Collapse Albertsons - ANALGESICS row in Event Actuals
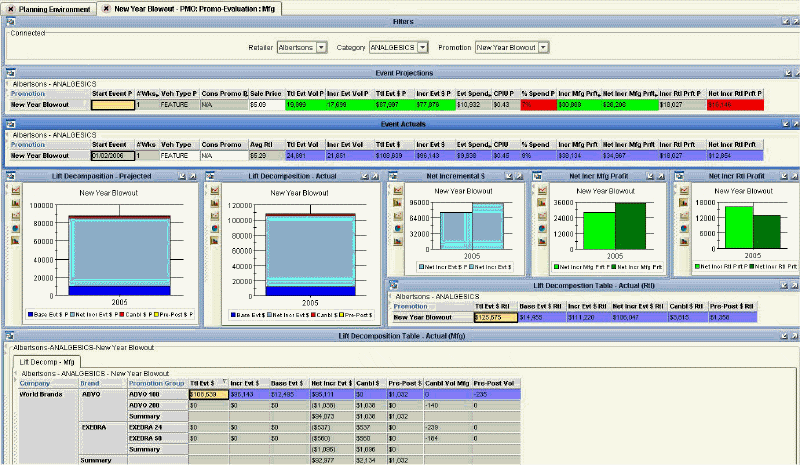Viewport: 800px width, 465px height. point(8,135)
